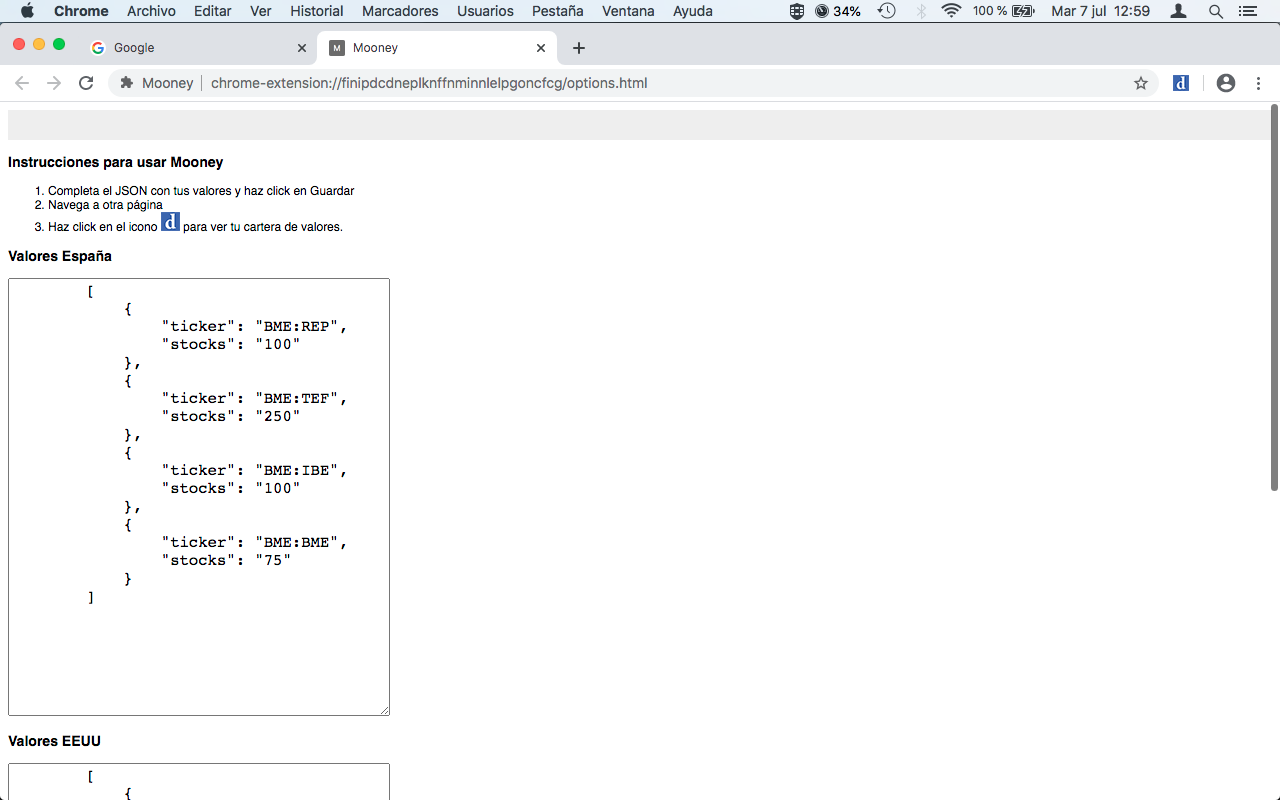Open the user account menu bar icon

1179,11
